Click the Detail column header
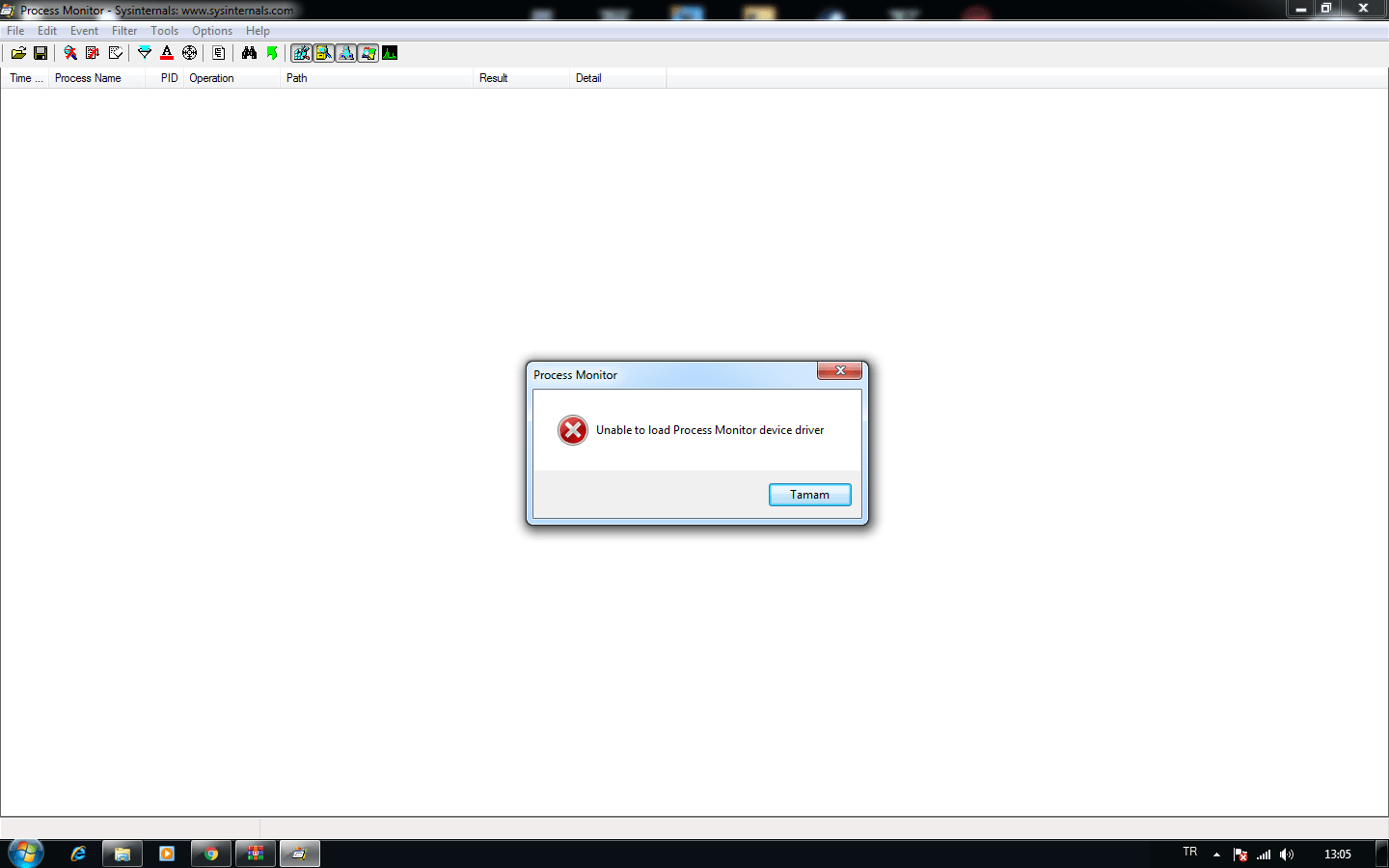 coord(618,78)
